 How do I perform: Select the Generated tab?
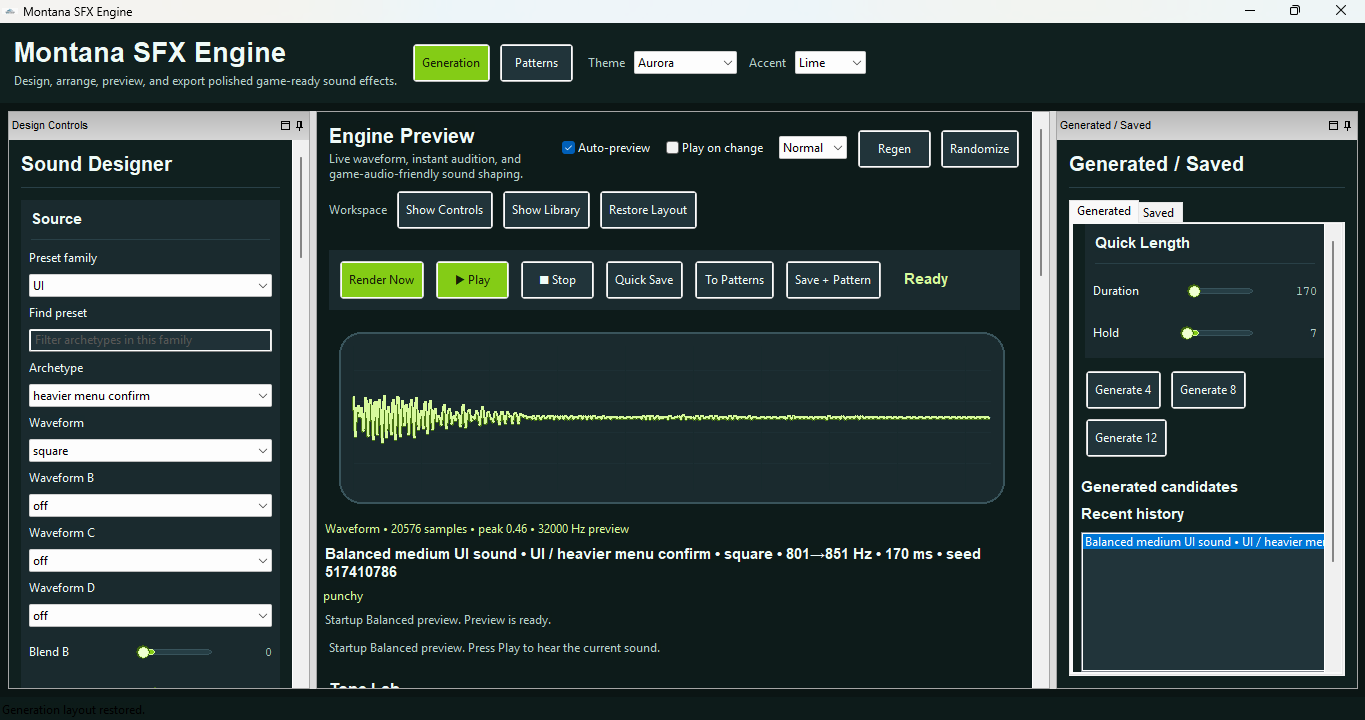click(1104, 211)
